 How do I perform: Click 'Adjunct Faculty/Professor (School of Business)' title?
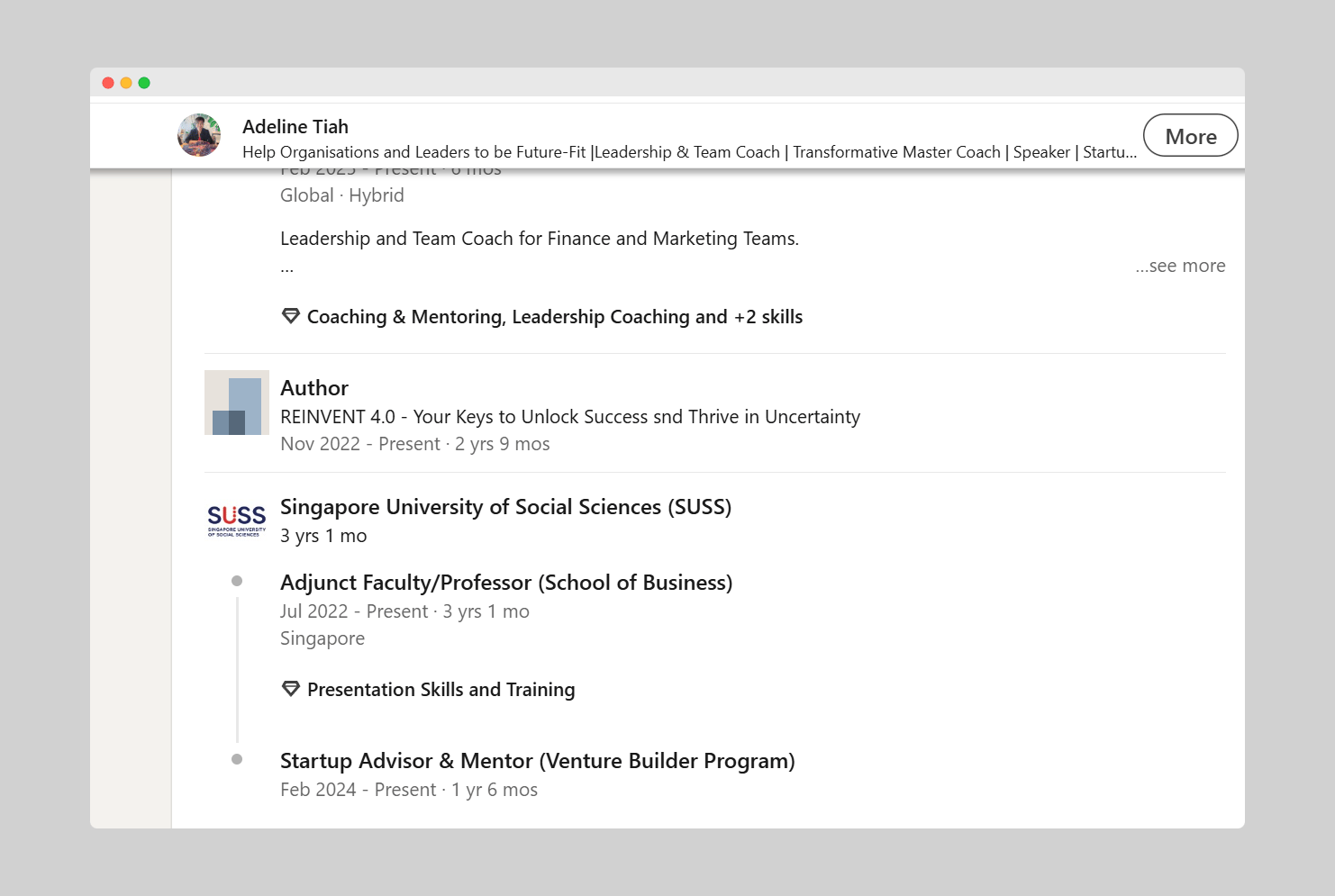pyautogui.click(x=506, y=583)
